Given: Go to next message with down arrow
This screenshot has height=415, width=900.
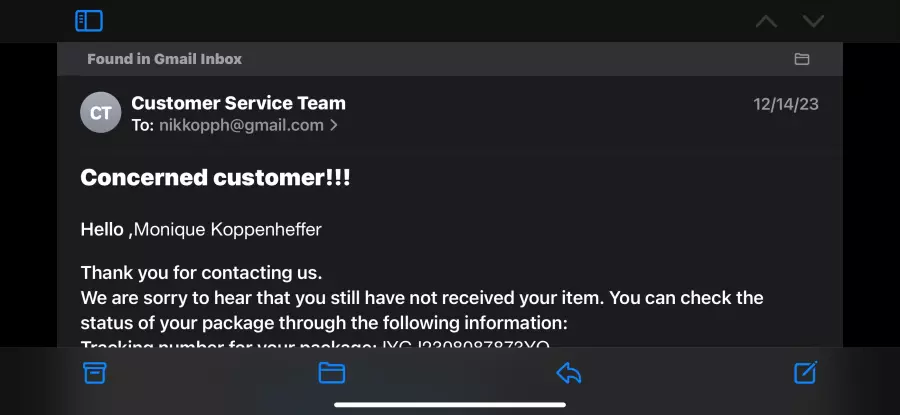Looking at the screenshot, I should [x=813, y=22].
